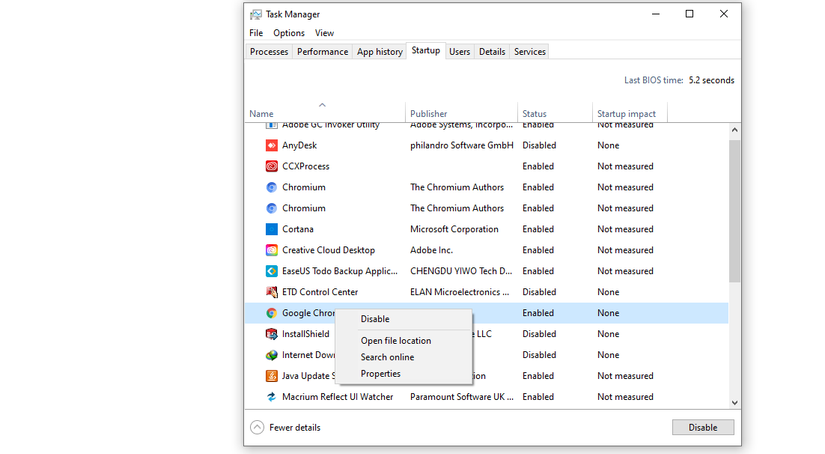Select the CCXProcess app icon
Screen dimensions: 825x454
click(271, 166)
